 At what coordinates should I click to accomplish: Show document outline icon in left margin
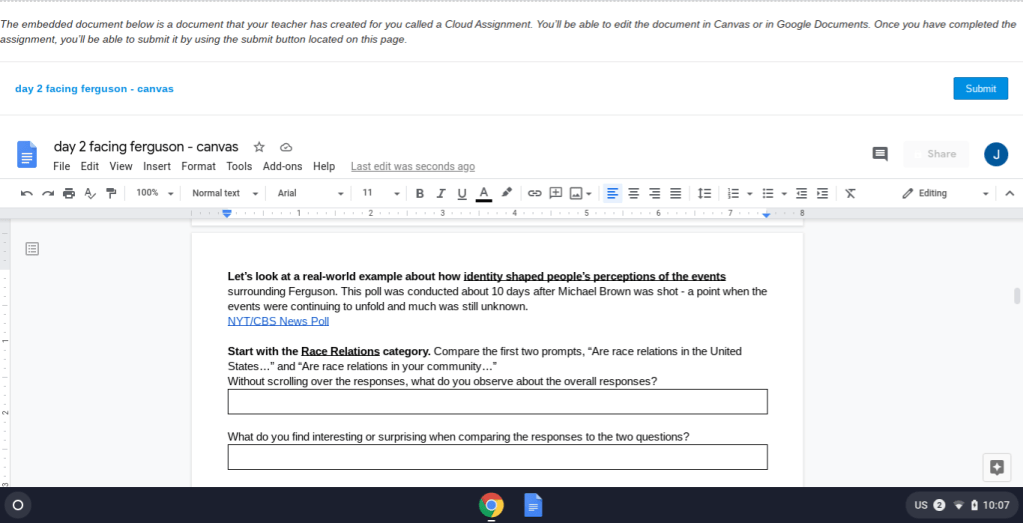tap(32, 248)
